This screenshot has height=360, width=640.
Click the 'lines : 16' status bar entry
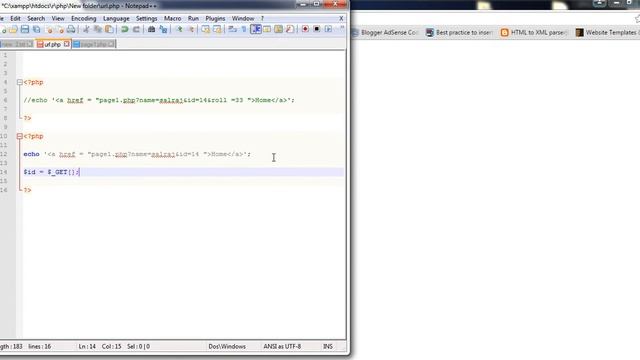tap(40, 346)
